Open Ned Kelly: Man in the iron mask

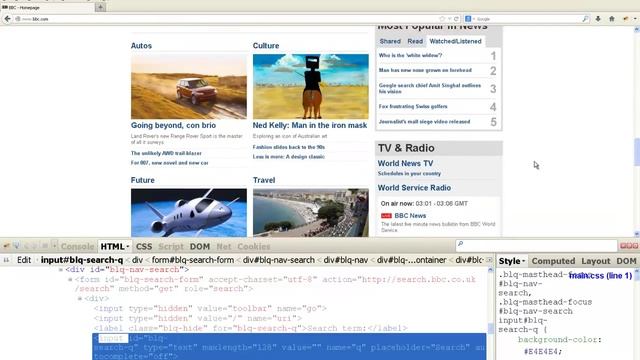coord(310,125)
